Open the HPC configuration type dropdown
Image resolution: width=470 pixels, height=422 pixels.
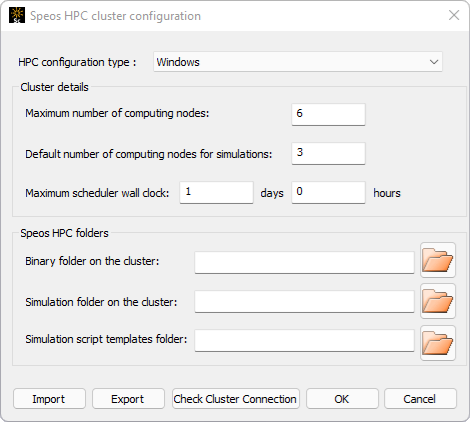click(x=298, y=62)
